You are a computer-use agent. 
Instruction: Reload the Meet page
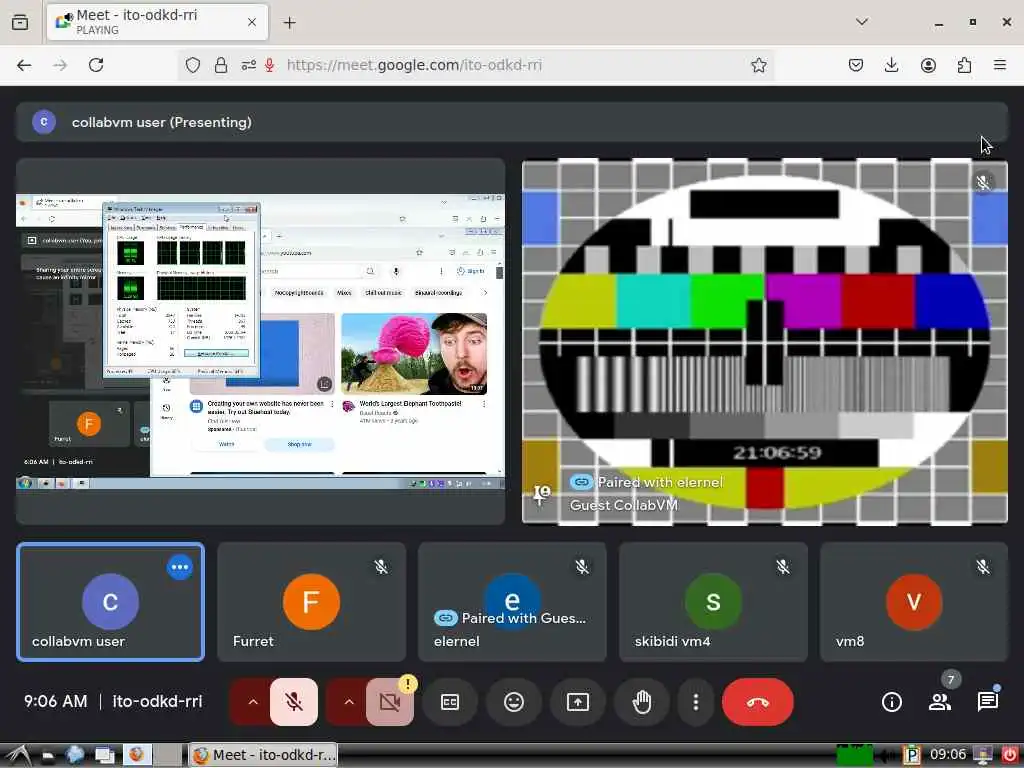click(x=96, y=65)
